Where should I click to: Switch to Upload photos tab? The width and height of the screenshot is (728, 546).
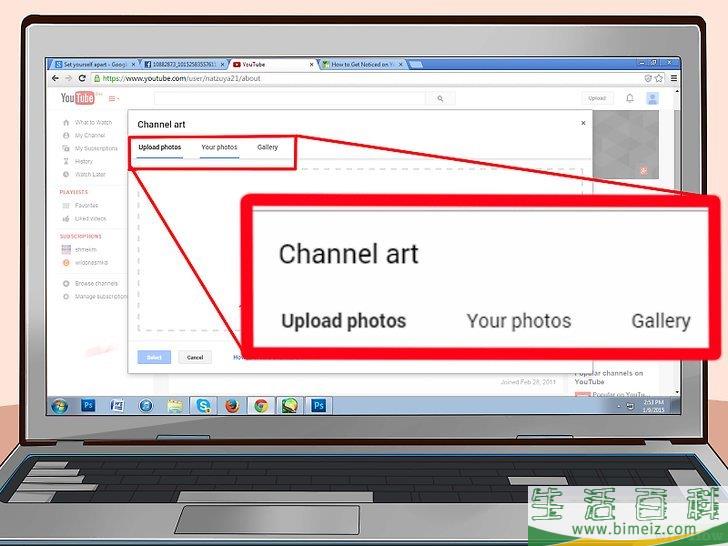pyautogui.click(x=160, y=147)
